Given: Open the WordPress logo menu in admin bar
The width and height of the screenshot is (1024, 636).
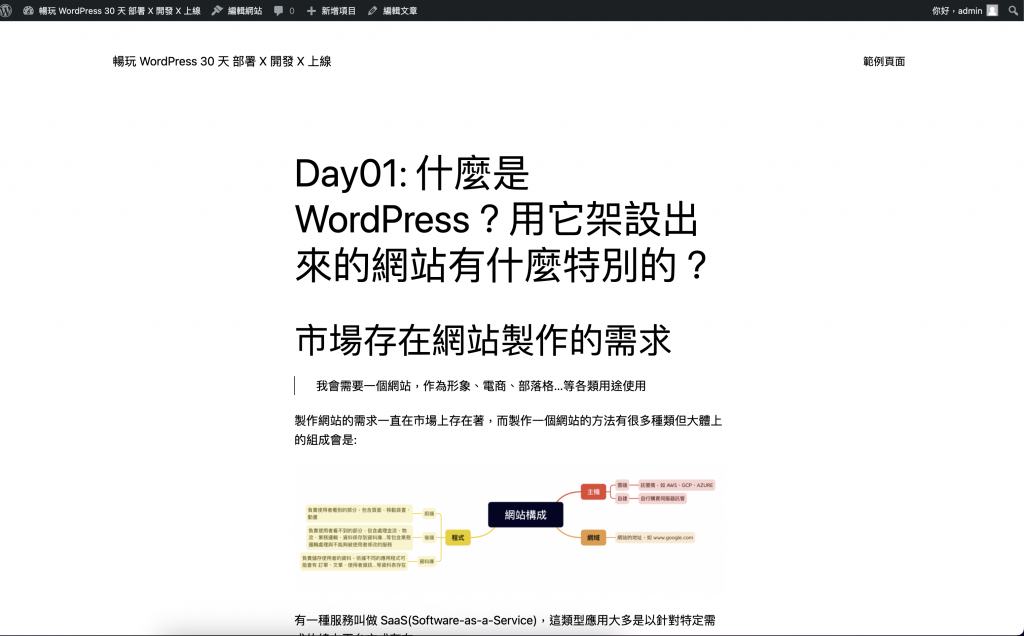Looking at the screenshot, I should click(6, 10).
